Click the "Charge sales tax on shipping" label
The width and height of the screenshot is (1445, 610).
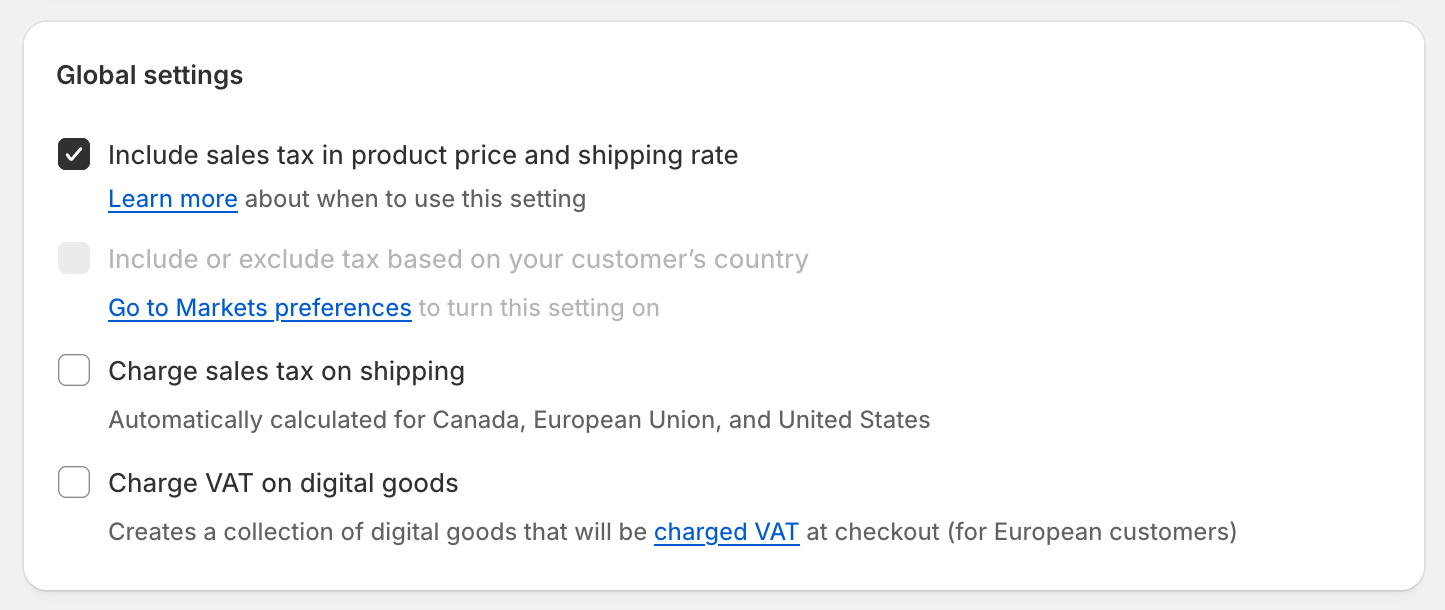pyautogui.click(x=286, y=370)
